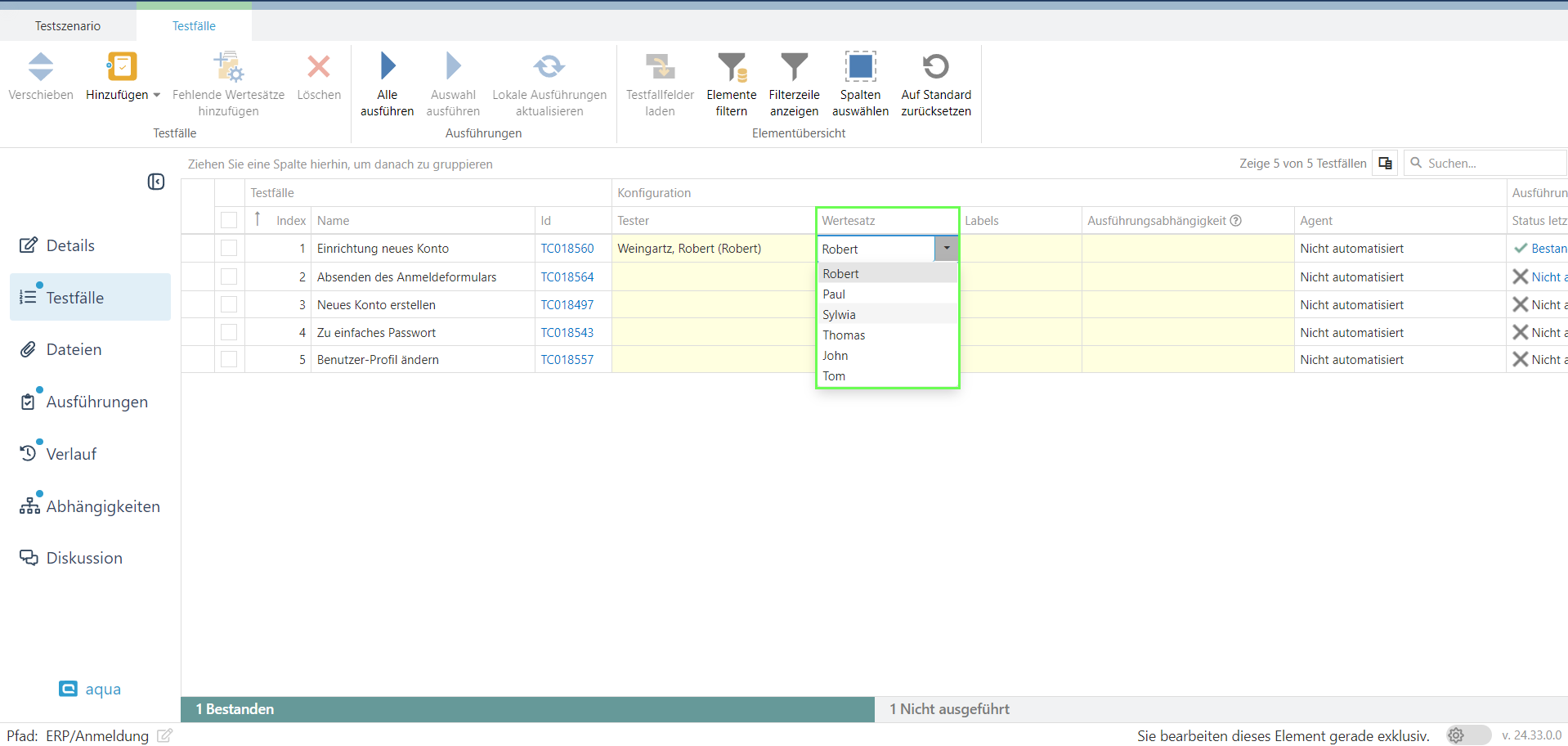Check the box for Einrichtung neues Konto

(x=229, y=248)
